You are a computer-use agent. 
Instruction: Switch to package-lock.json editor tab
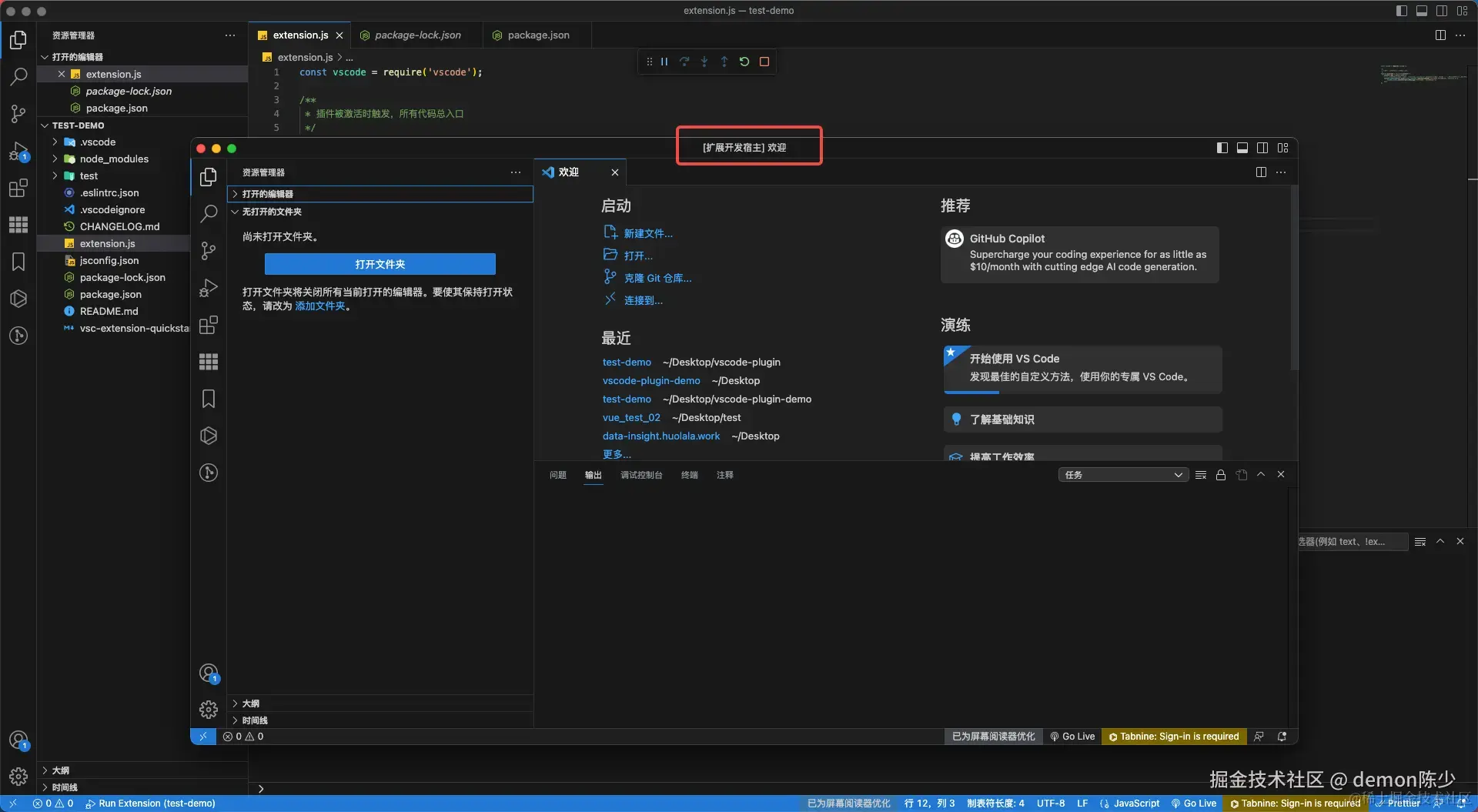pos(416,35)
